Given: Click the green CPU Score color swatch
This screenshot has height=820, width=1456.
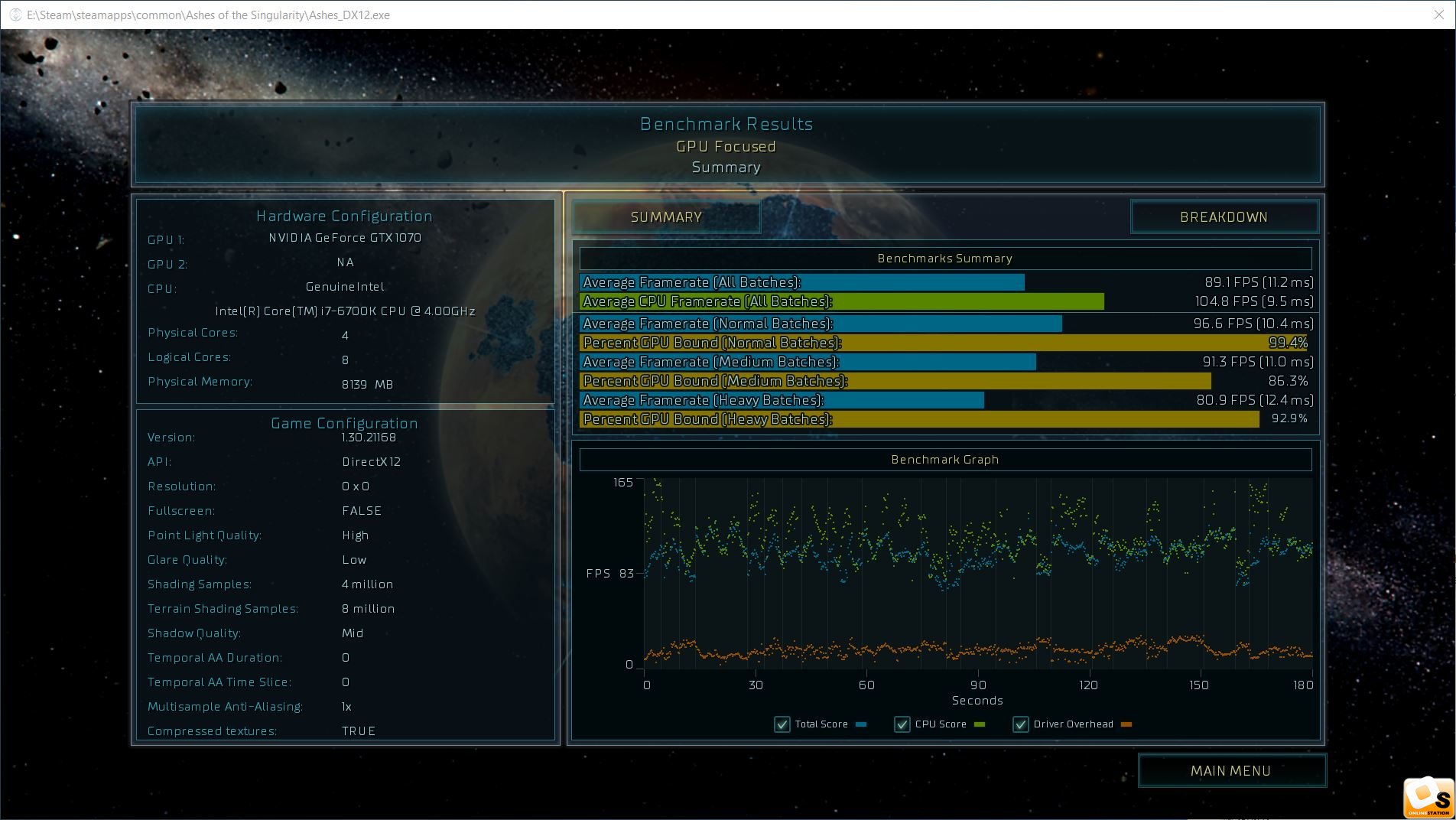Looking at the screenshot, I should [980, 724].
